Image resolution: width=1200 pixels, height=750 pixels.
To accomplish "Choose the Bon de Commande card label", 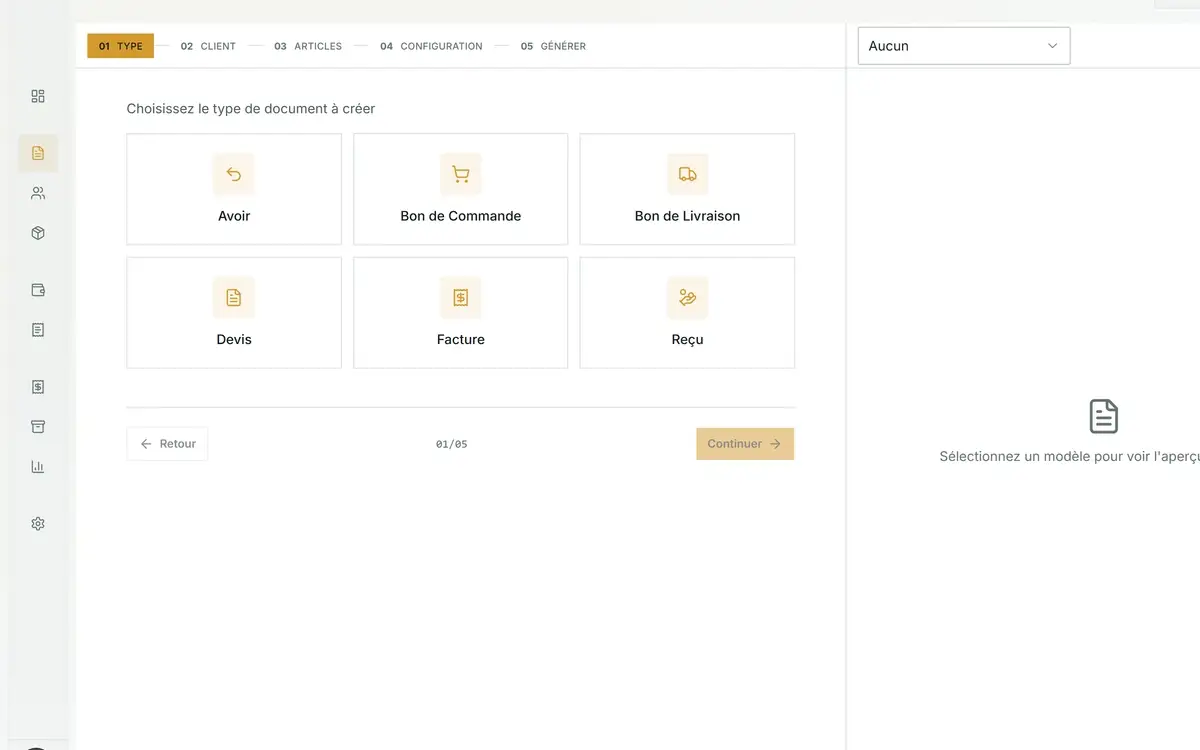I will tap(461, 216).
